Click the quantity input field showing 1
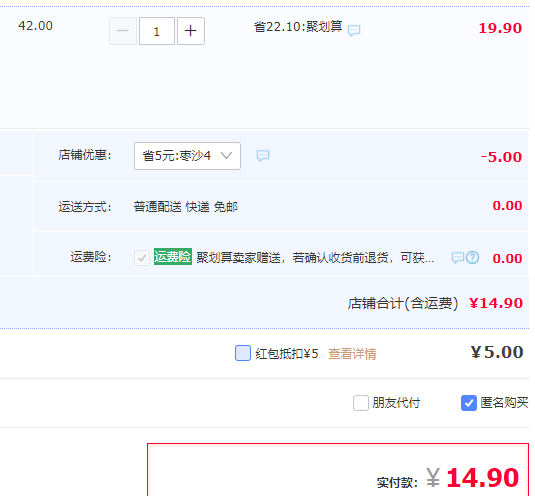 pyautogui.click(x=157, y=31)
